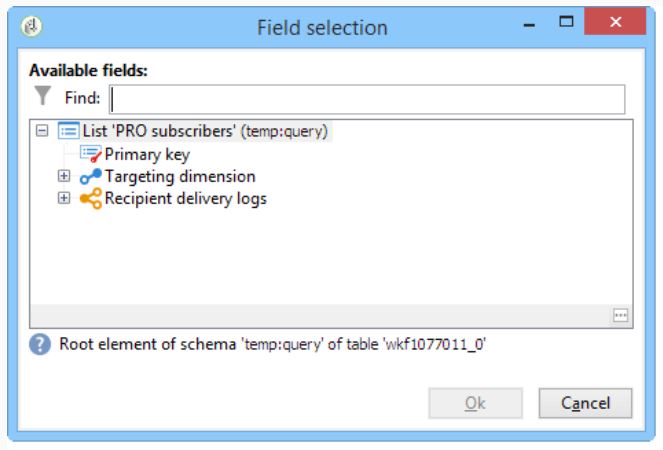Select the Recipient delivery logs item
Screen dimensions: 663x450
(186, 198)
